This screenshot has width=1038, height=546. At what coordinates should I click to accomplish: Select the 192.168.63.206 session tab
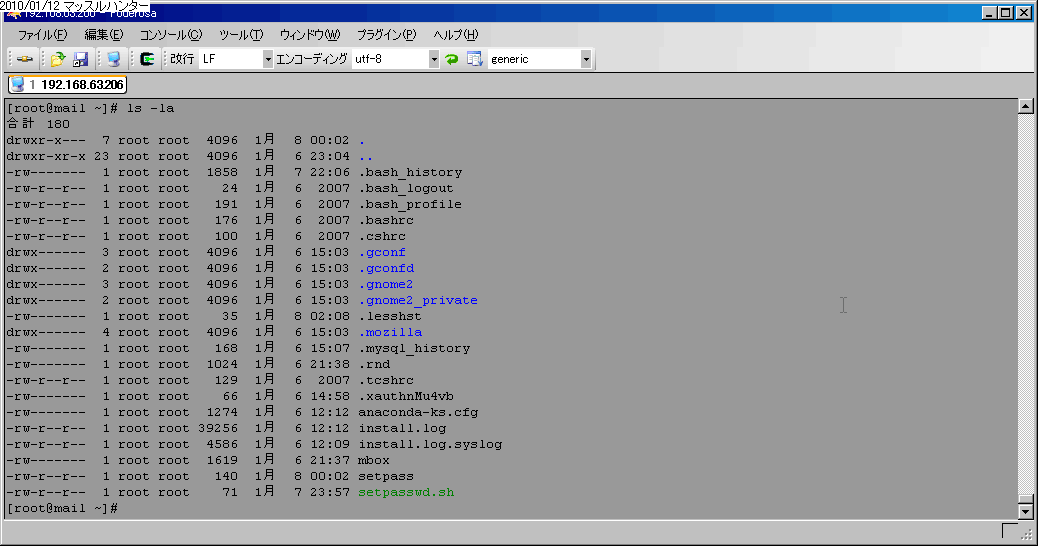(x=68, y=85)
